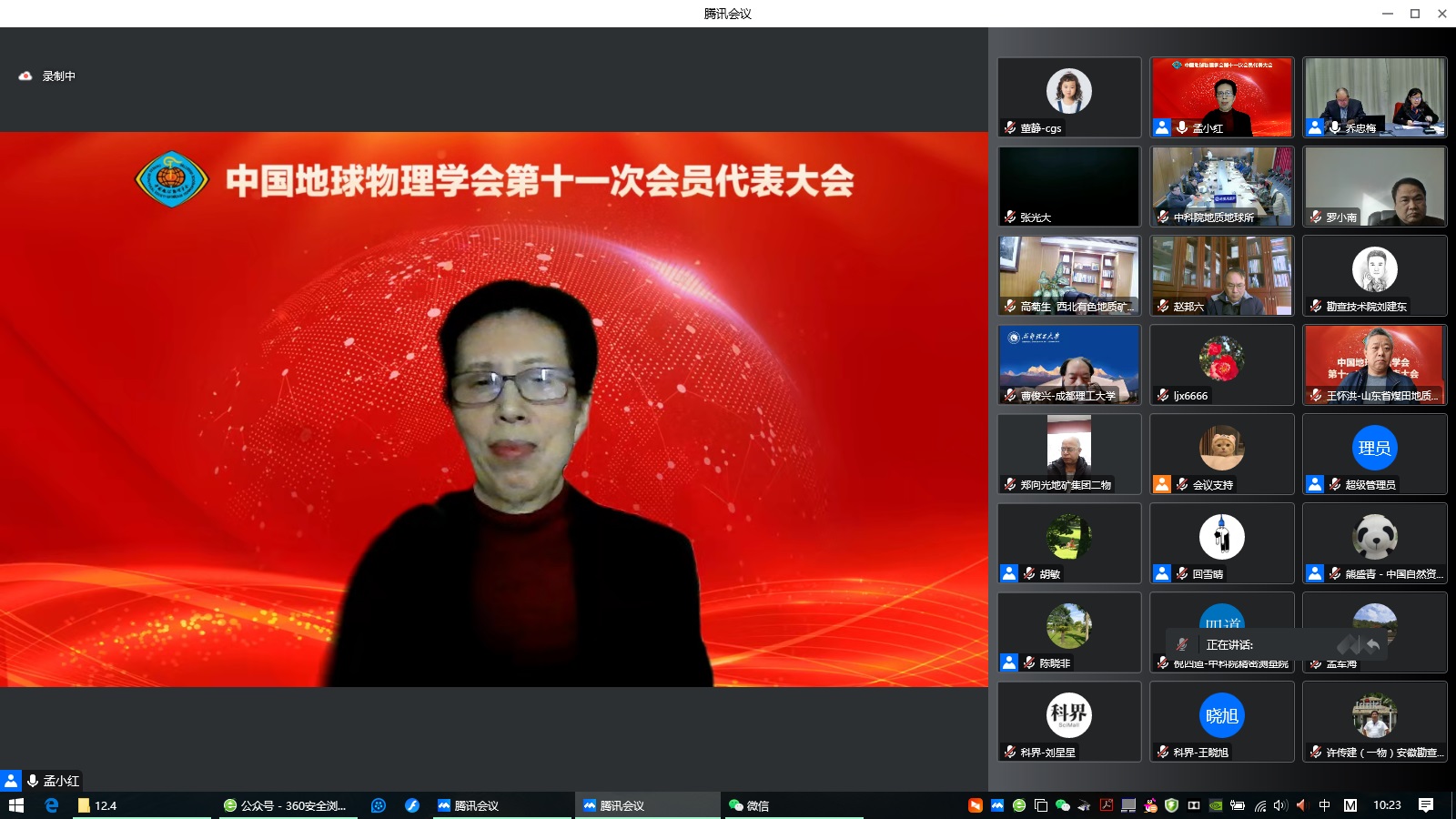Select 赵邦六 video thumbnail
The width and height of the screenshot is (1456, 819).
[1222, 276]
